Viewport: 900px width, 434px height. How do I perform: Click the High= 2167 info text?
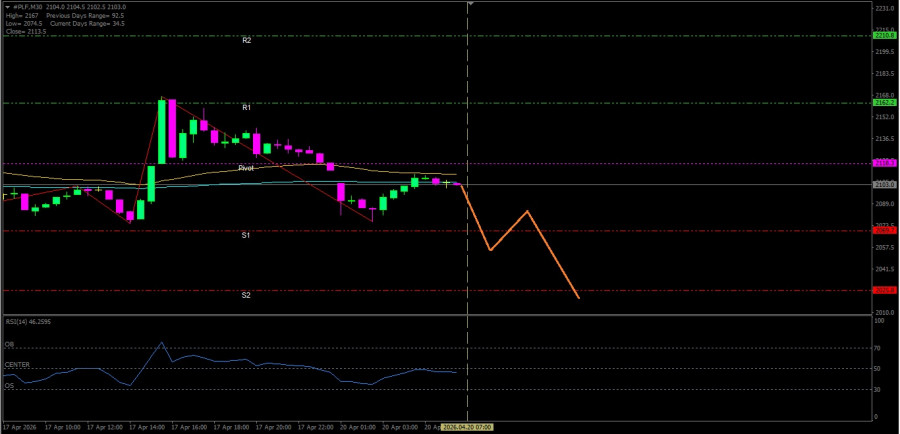[22, 16]
